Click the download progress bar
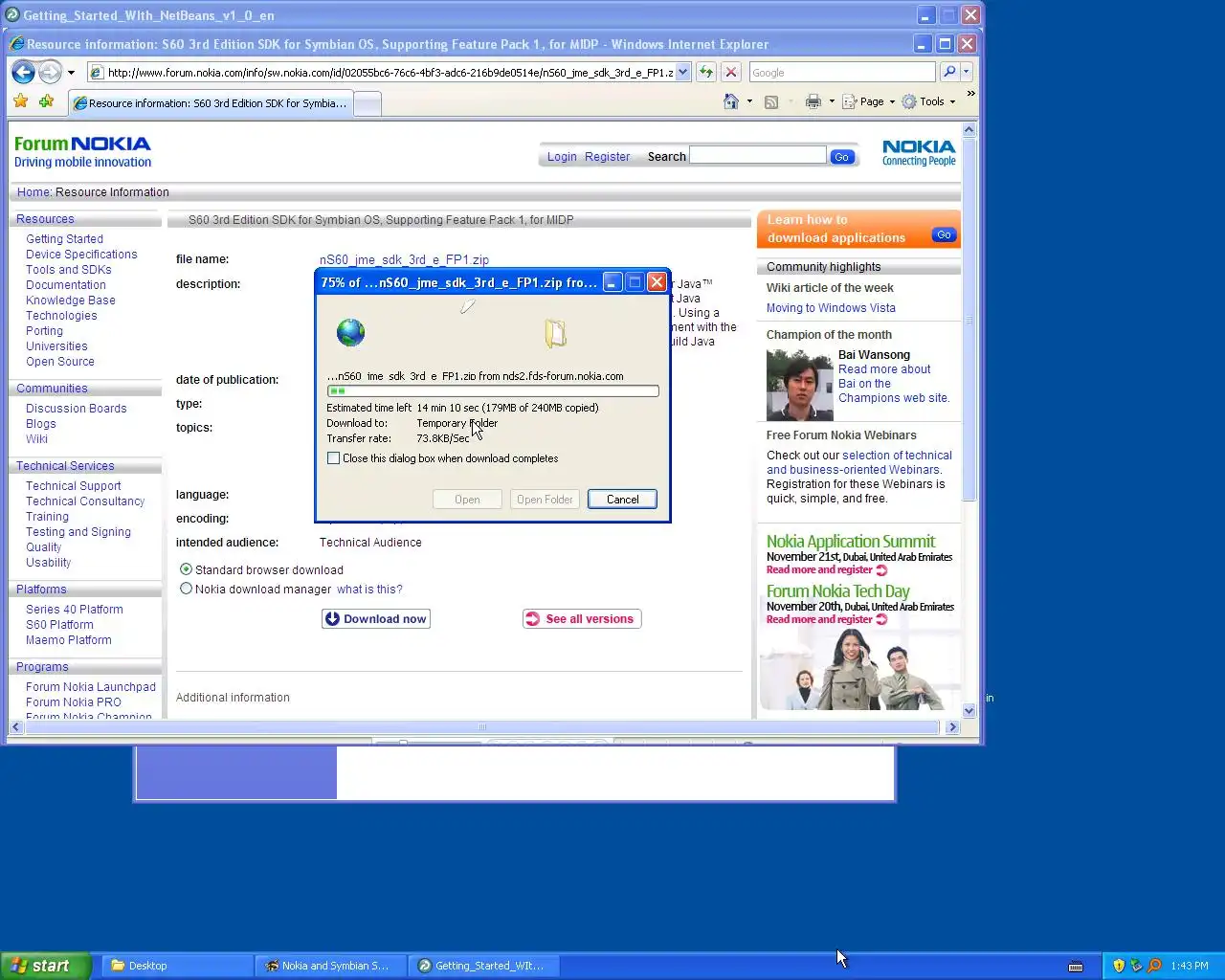 493,390
